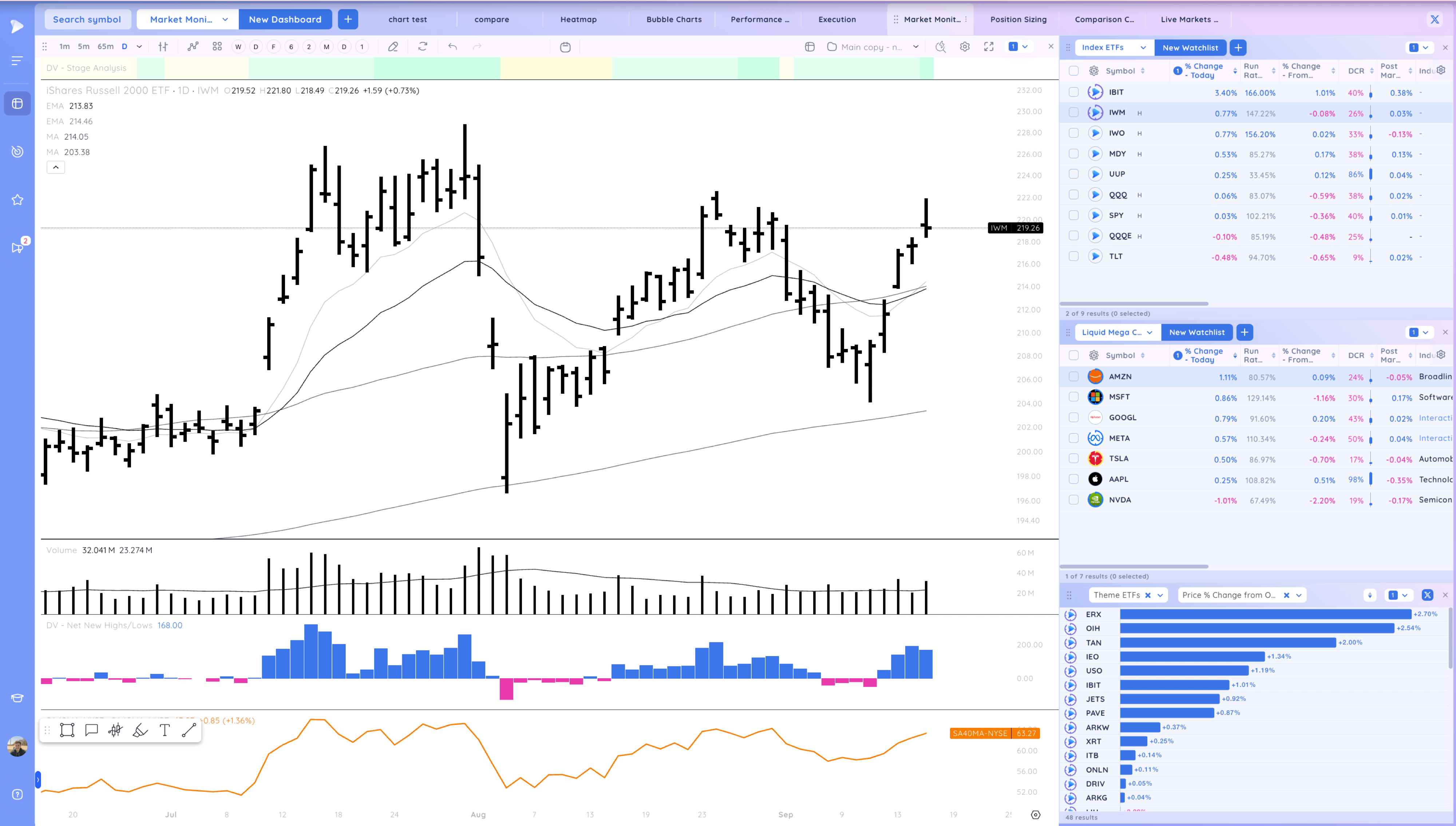Open the timeframe interval dropdown arrow
The image size is (1456, 826).
pos(139,47)
